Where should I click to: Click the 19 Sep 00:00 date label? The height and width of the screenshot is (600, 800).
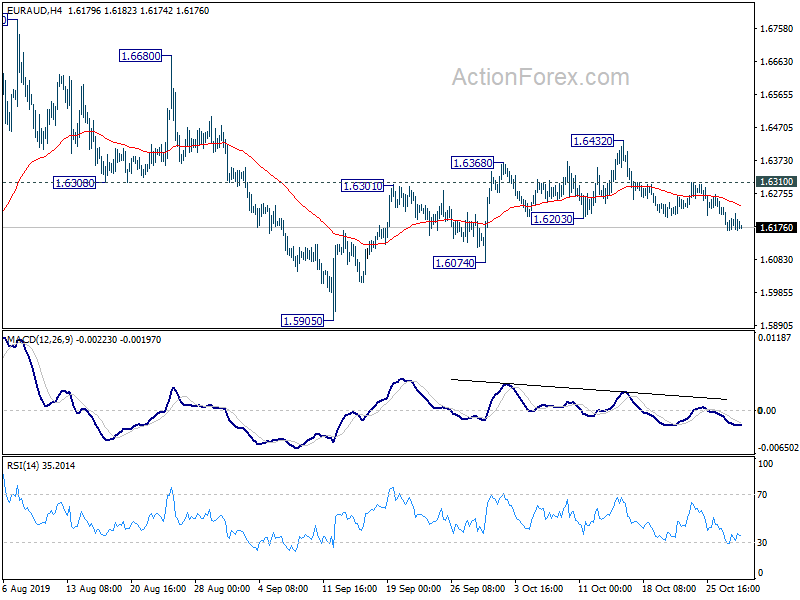coord(414,588)
